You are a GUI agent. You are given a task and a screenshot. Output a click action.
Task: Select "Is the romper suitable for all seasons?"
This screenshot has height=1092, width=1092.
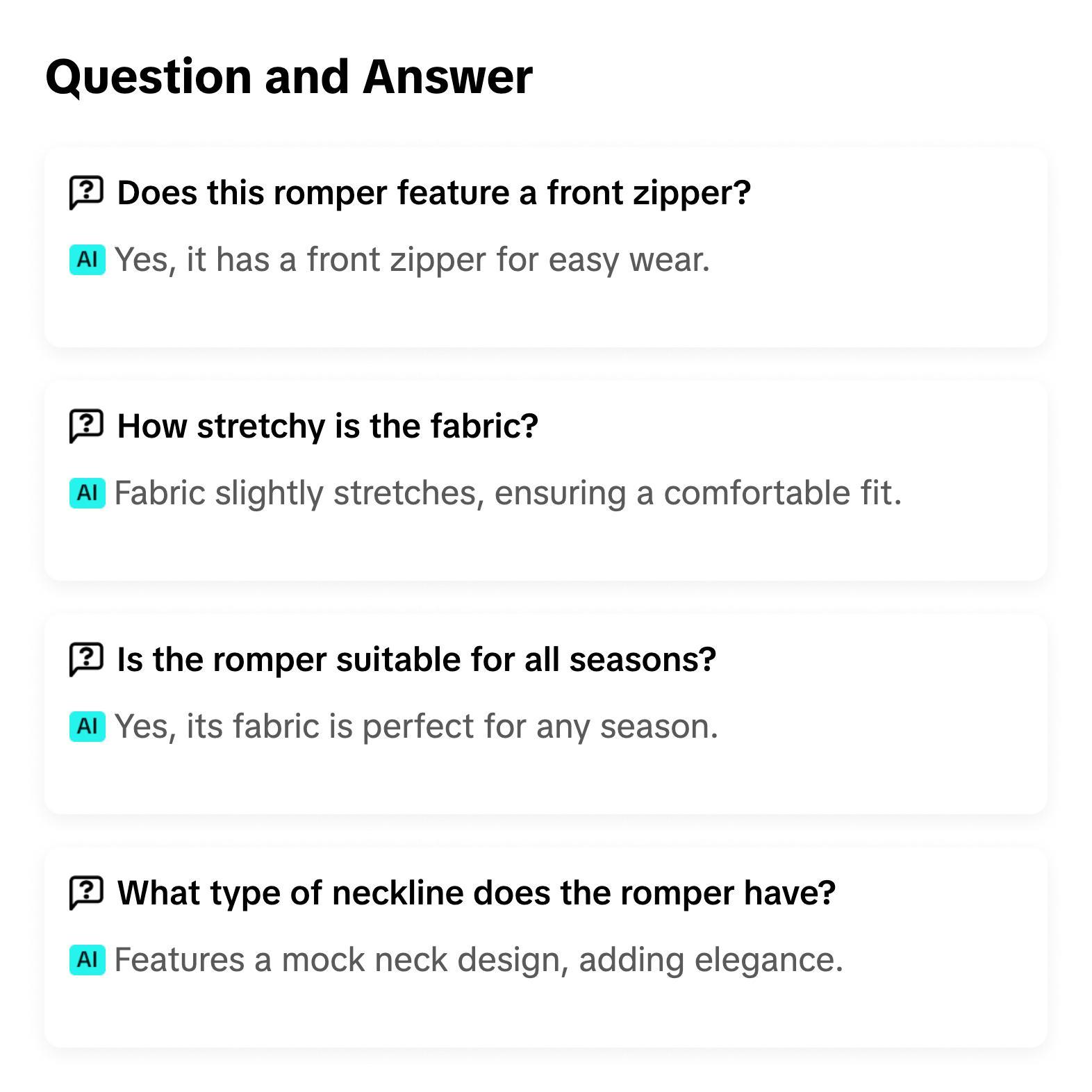(x=416, y=659)
